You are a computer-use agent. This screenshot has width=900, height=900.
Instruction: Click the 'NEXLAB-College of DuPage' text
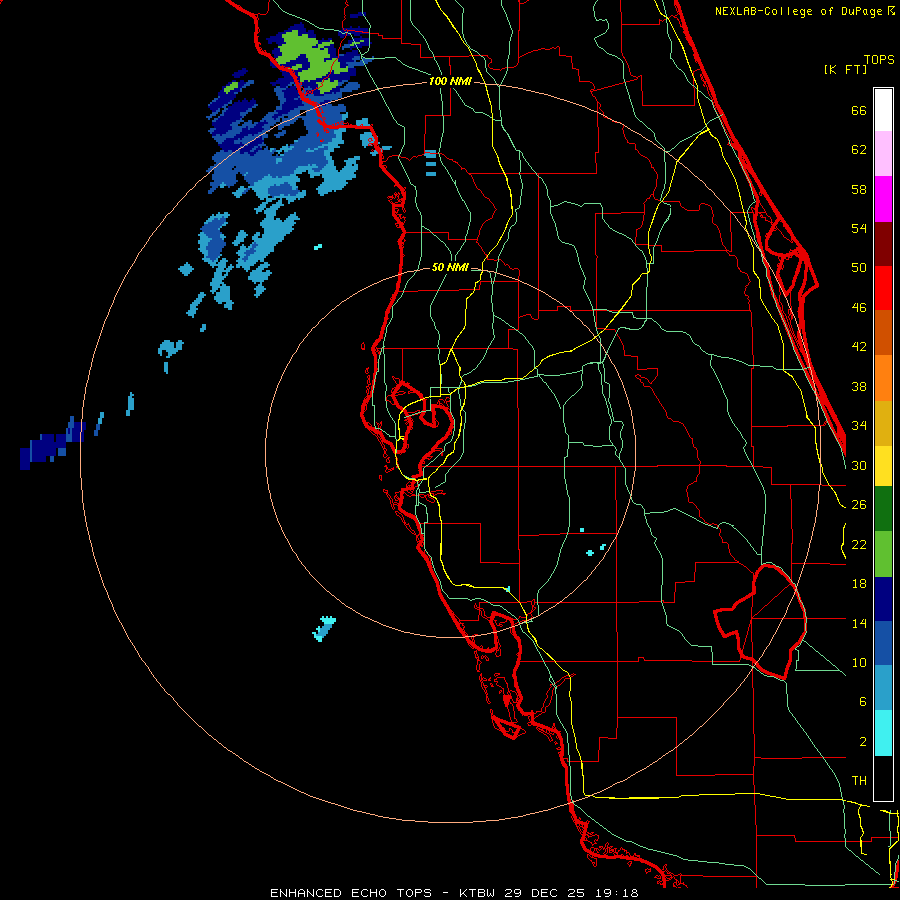(x=800, y=11)
